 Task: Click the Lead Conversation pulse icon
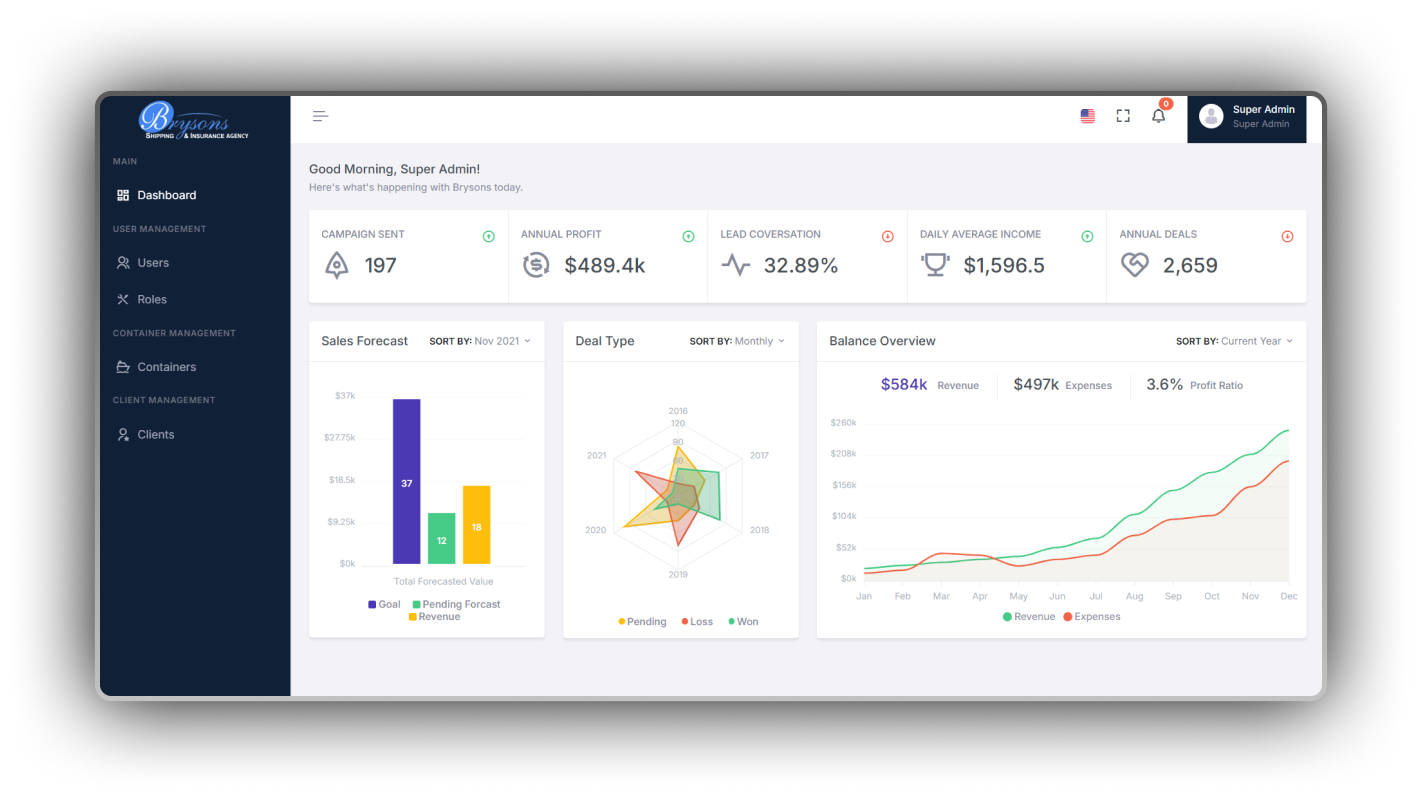[x=736, y=266]
